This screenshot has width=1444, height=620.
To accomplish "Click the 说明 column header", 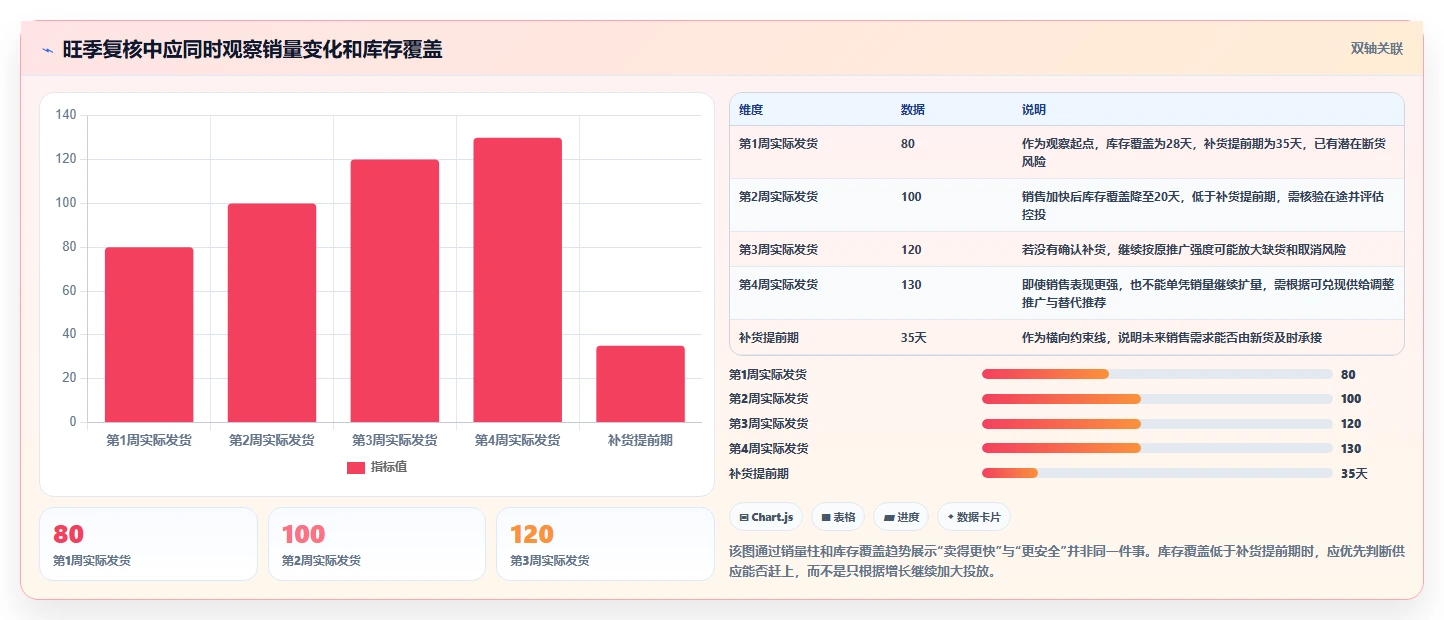I will click(1034, 110).
